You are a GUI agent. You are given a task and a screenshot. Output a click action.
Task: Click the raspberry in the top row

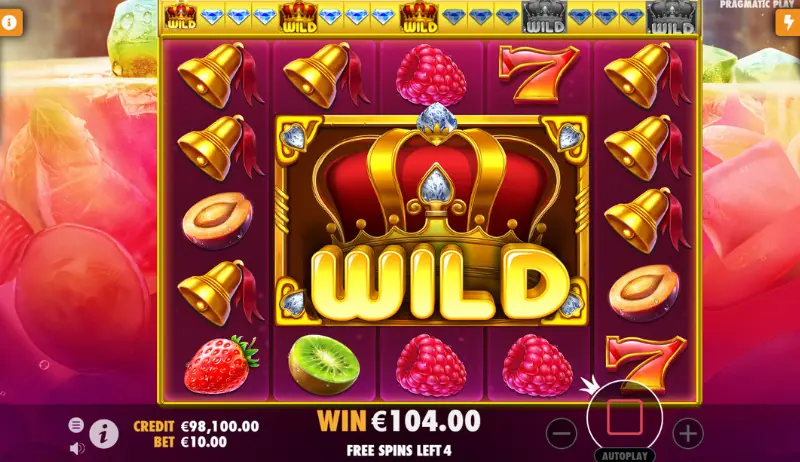point(431,75)
